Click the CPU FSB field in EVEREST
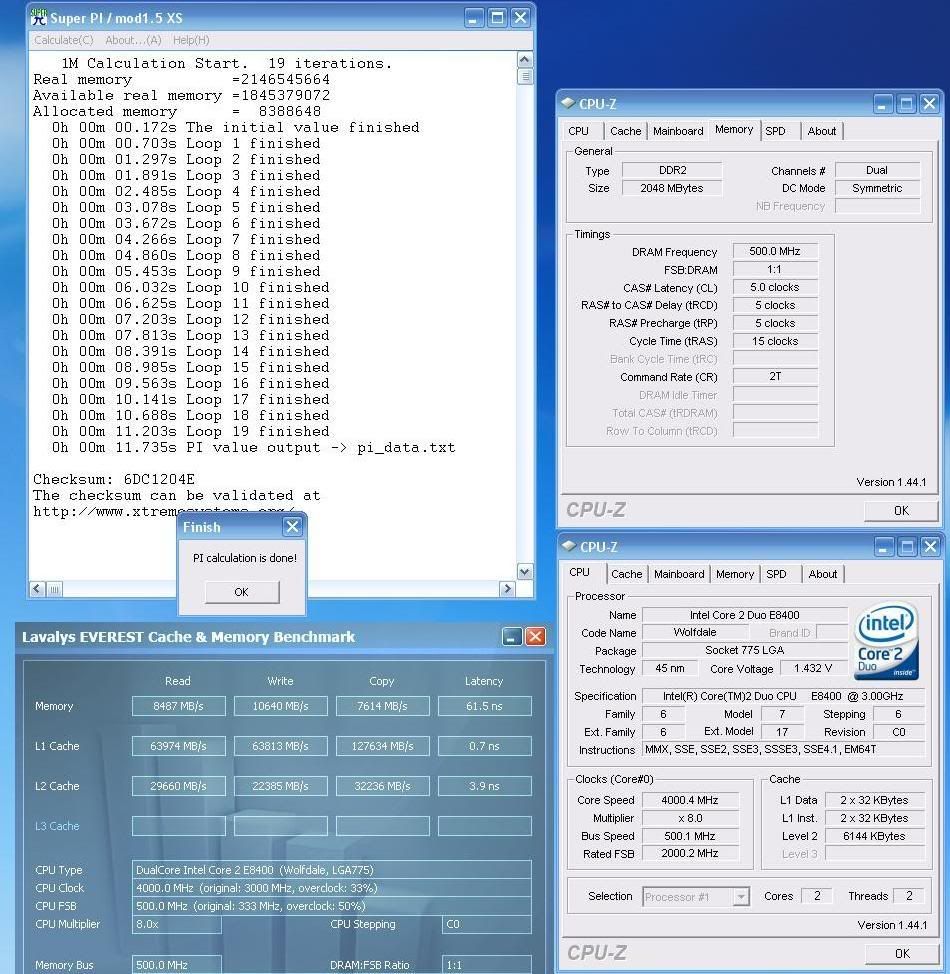Screen dimensions: 950x974 332,906
